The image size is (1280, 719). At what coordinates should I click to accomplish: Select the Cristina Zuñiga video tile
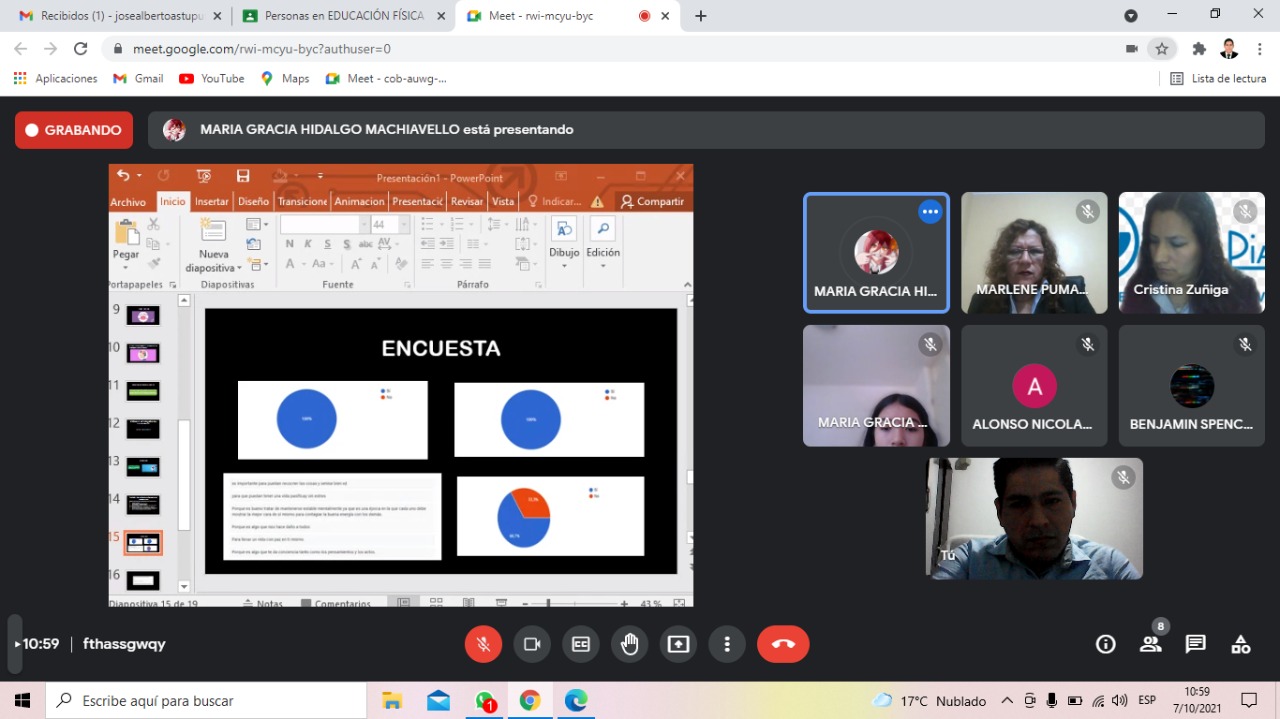(1191, 252)
